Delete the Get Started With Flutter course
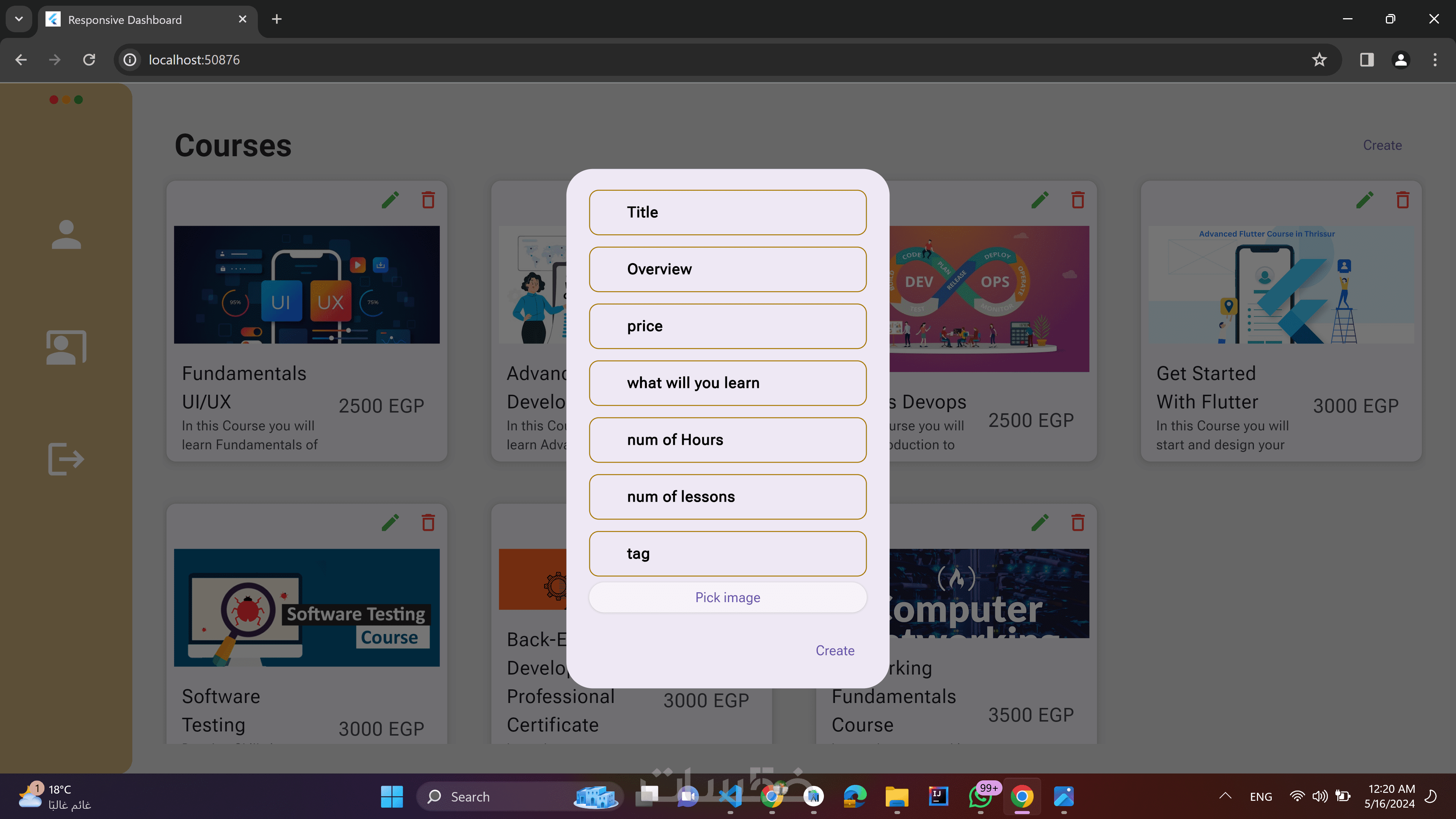The height and width of the screenshot is (819, 1456). (x=1402, y=200)
